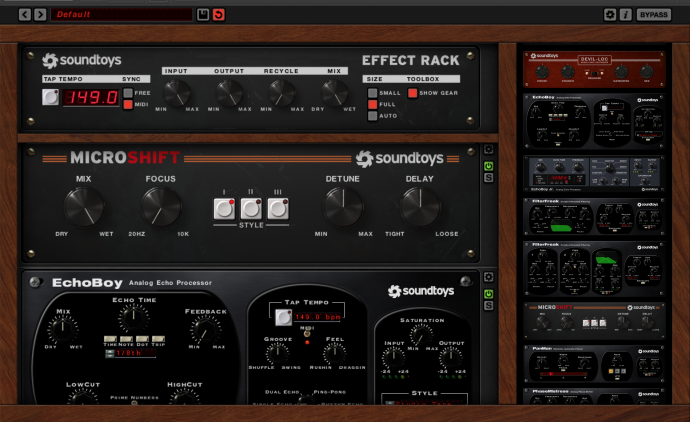
Task: Add second FilterFreak with green display pair
Action: click(x=594, y=268)
